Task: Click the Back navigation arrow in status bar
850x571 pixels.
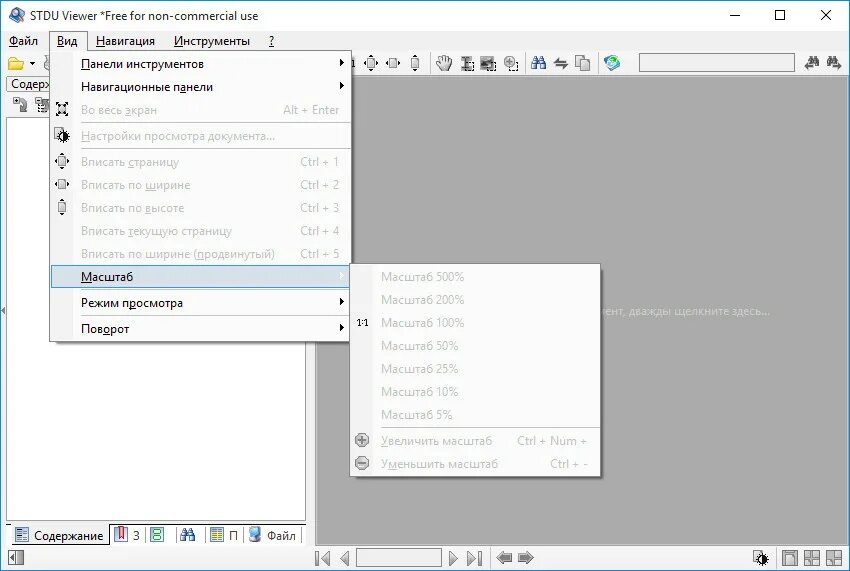Action: click(x=504, y=557)
